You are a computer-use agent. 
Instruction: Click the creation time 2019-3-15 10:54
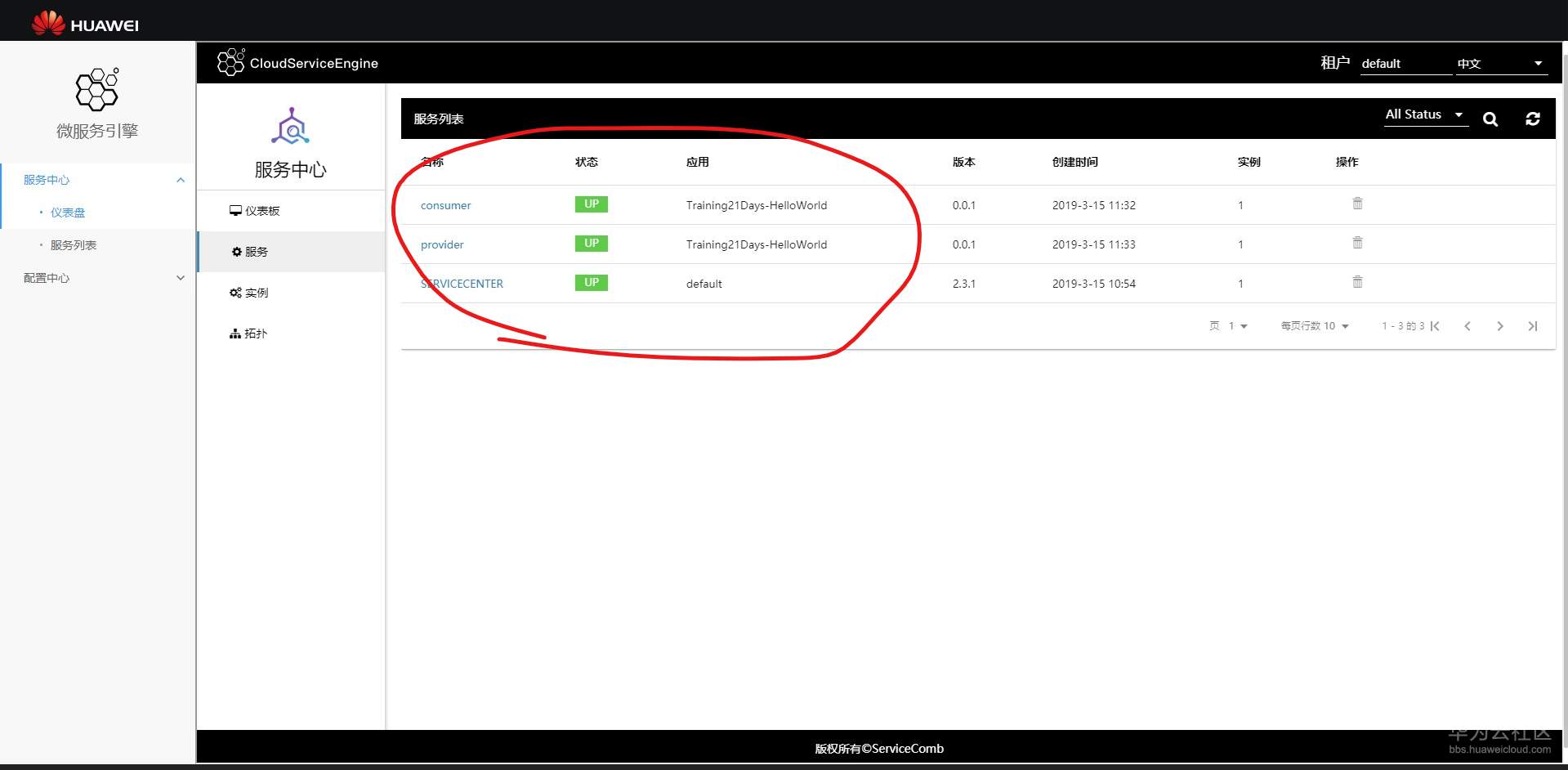[1094, 284]
